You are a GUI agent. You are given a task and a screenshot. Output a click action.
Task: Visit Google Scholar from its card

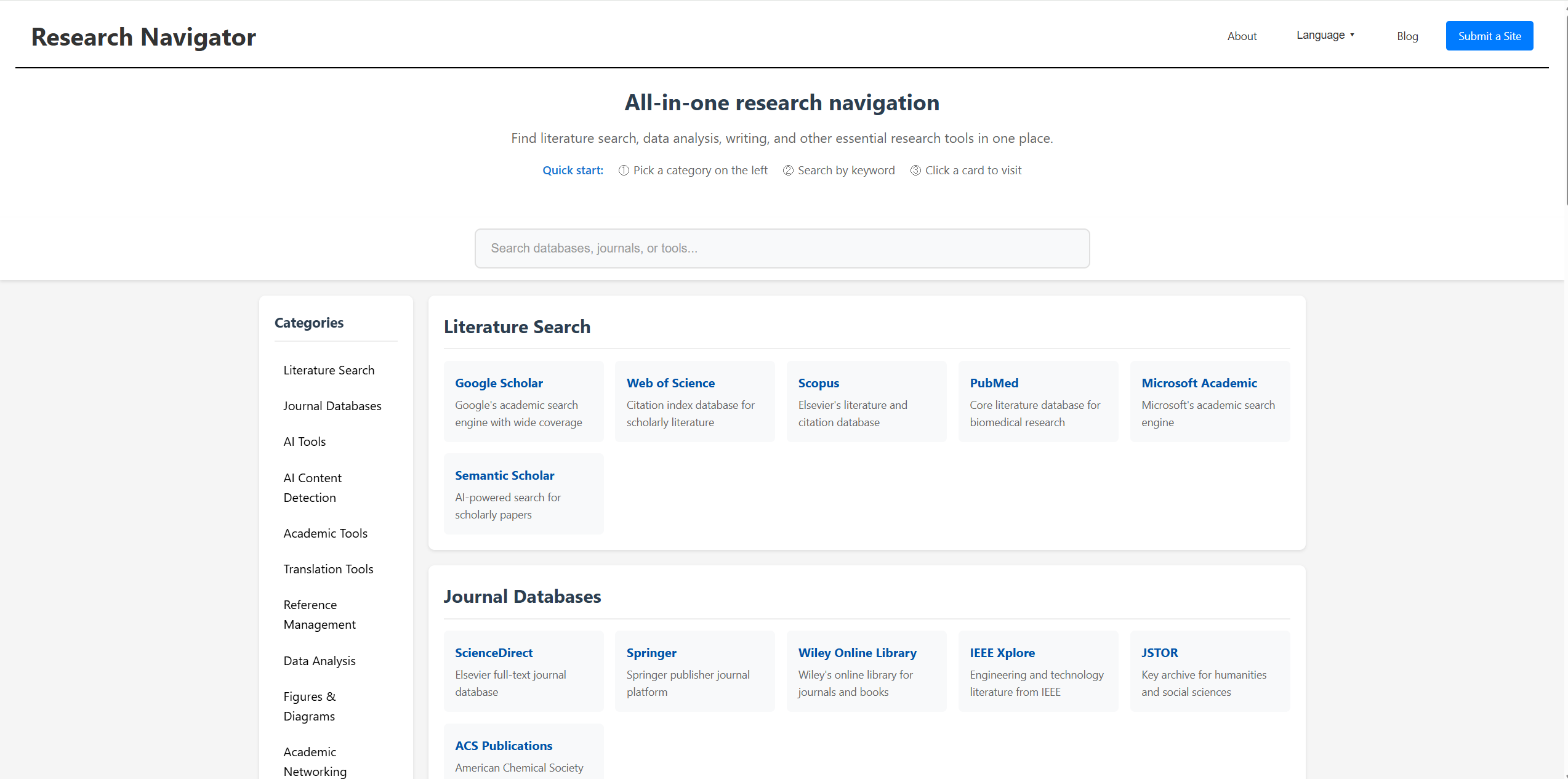(499, 382)
